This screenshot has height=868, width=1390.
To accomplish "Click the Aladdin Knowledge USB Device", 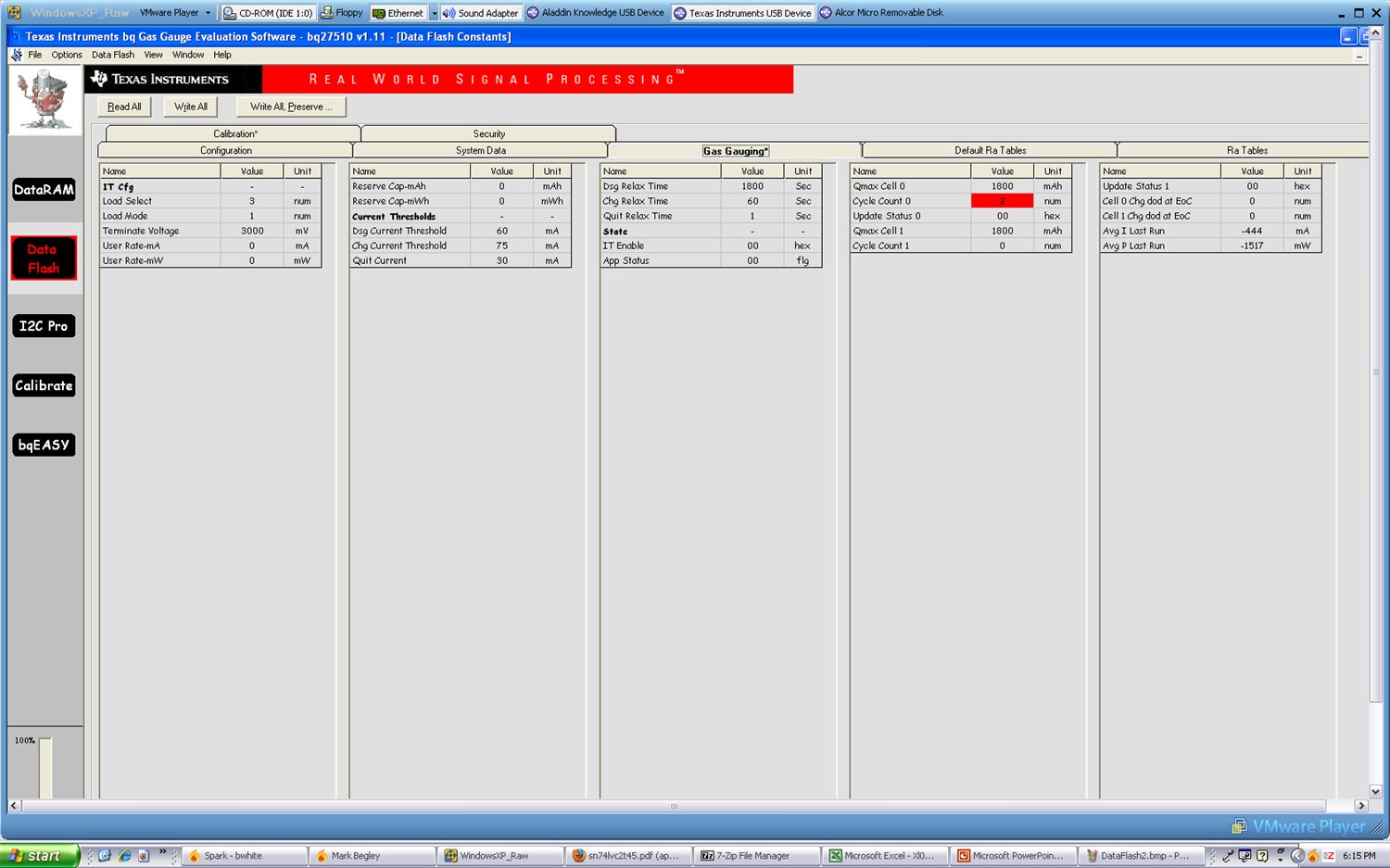I will click(596, 13).
